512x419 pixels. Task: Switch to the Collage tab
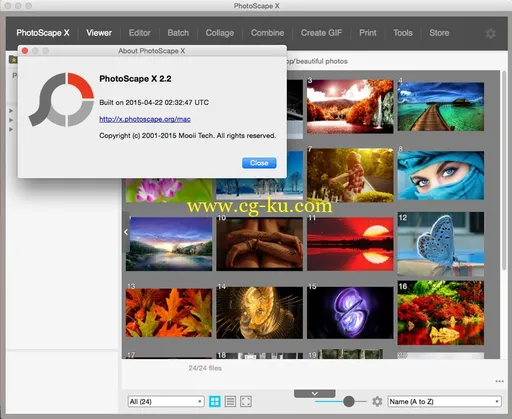tap(220, 33)
